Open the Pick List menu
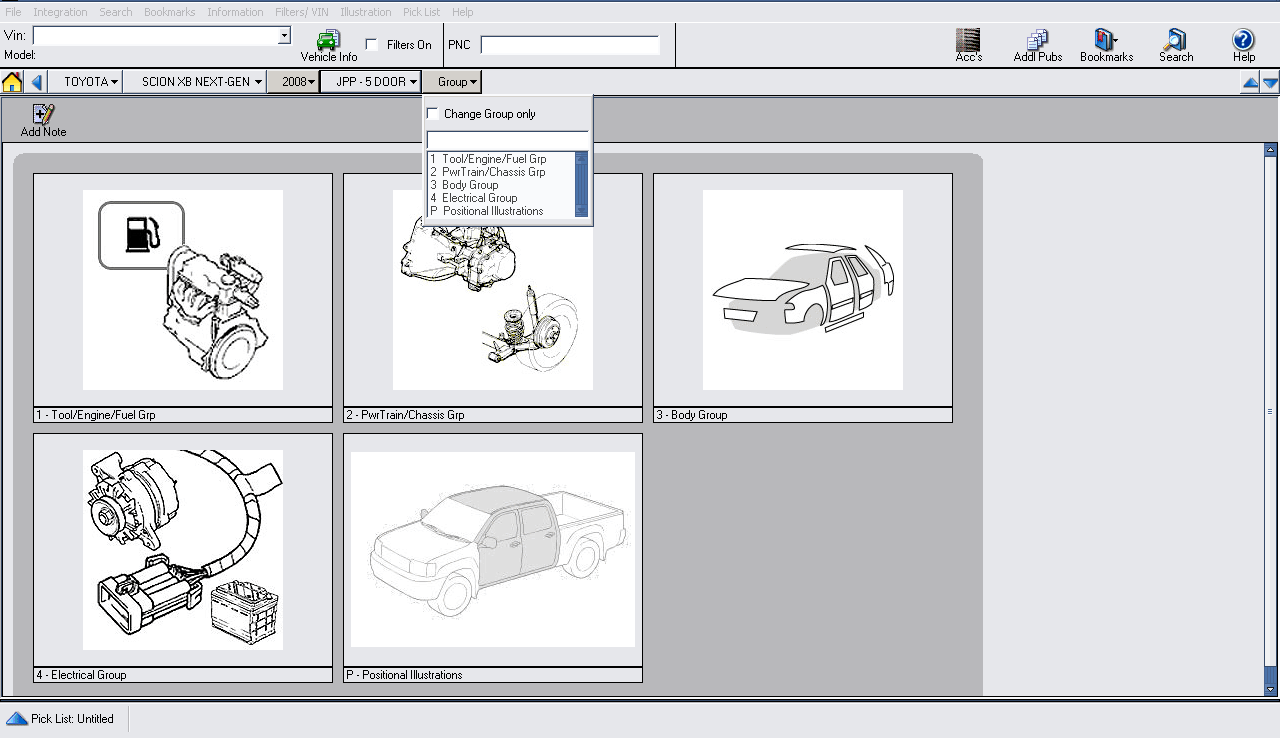This screenshot has width=1280, height=738. 423,12
